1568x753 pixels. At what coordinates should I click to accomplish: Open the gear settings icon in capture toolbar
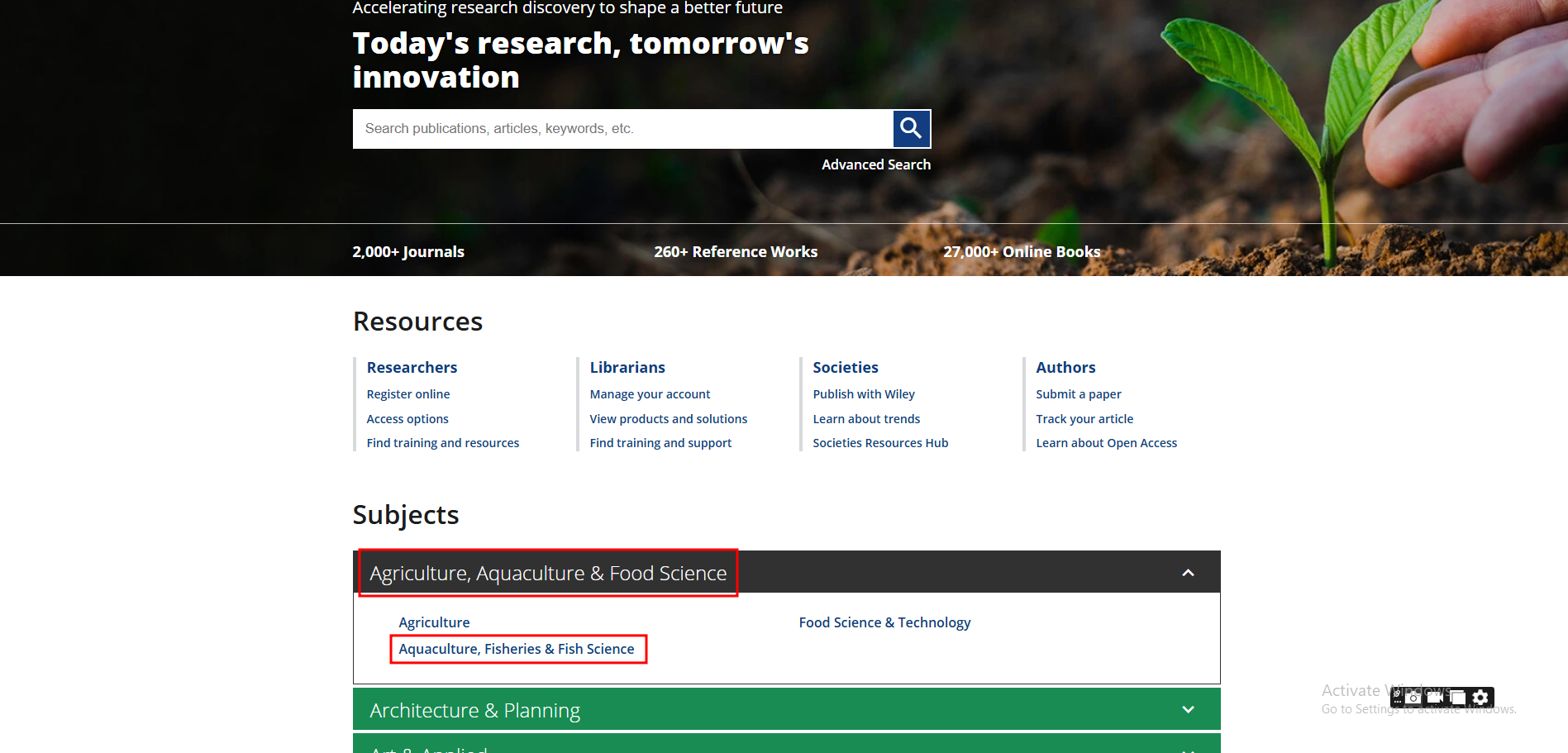(1480, 698)
